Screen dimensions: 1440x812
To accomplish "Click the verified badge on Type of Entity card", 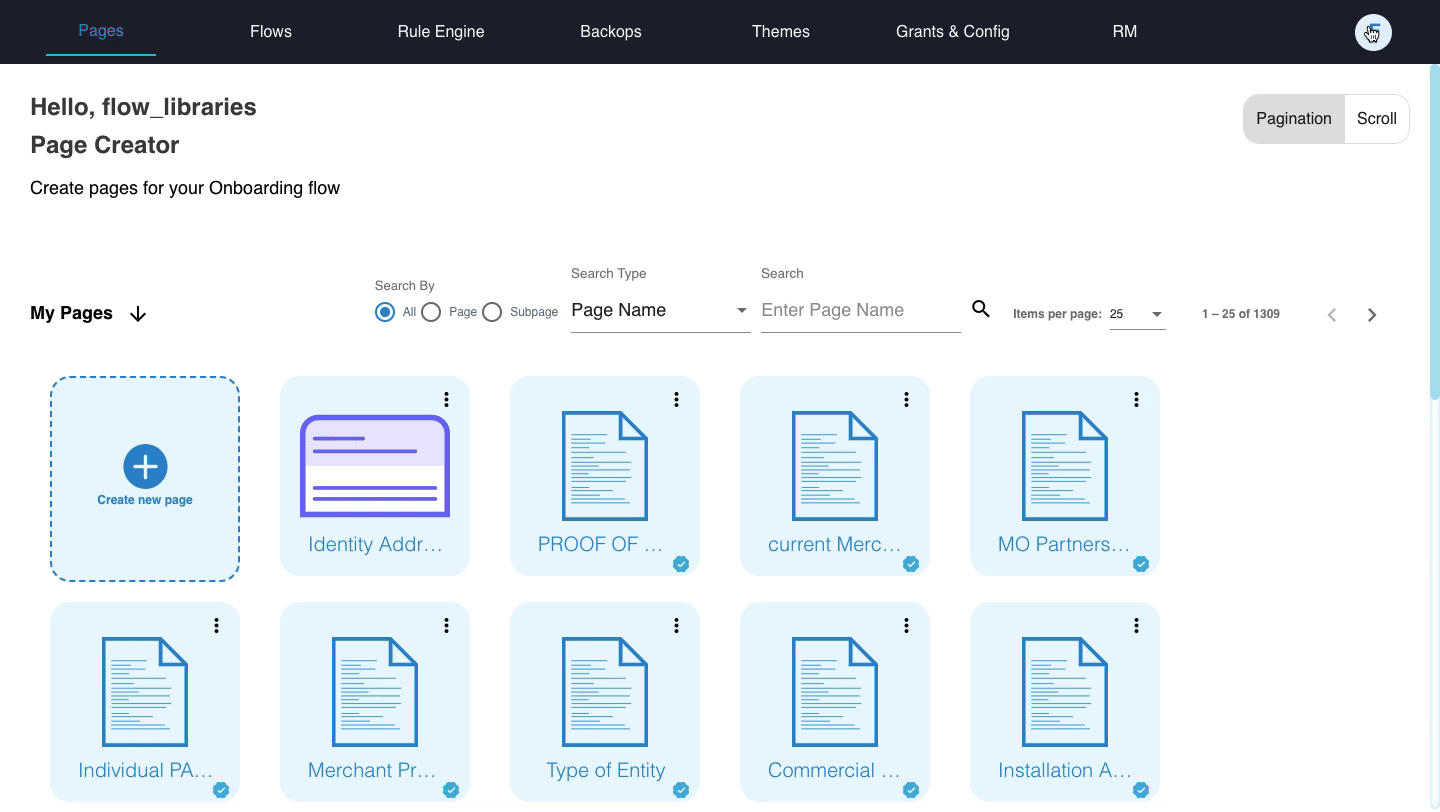I will (681, 790).
